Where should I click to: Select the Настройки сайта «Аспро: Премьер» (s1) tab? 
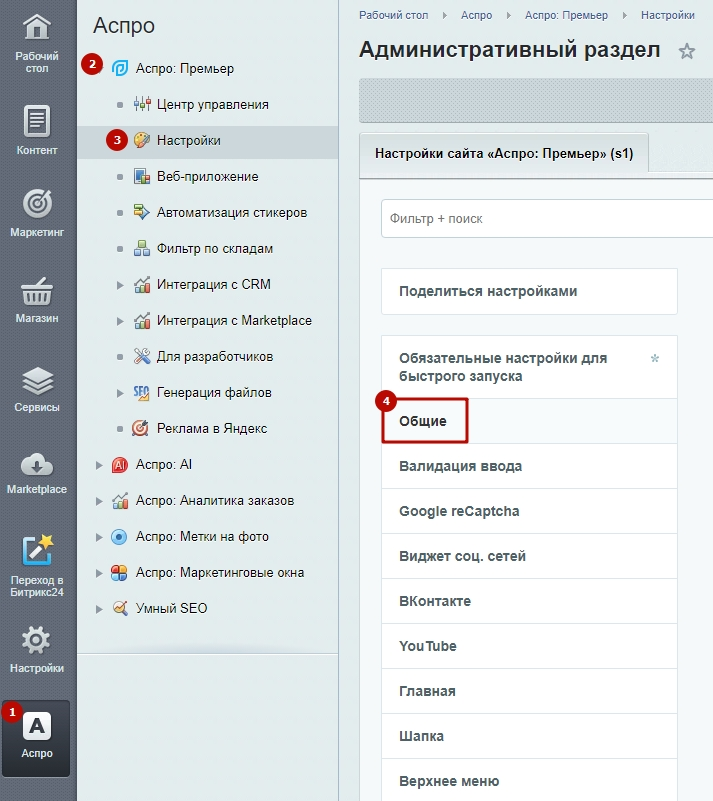[504, 154]
